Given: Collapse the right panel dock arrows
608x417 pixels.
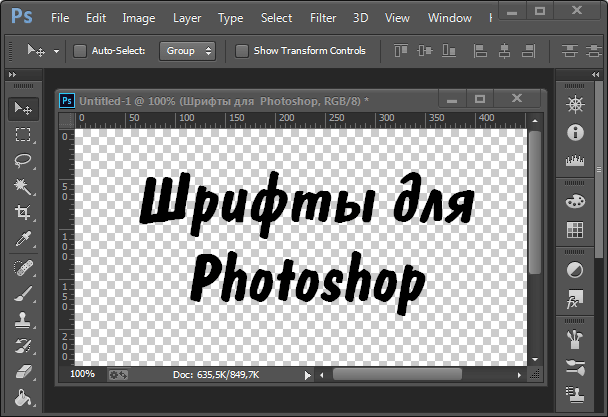Looking at the screenshot, I should click(x=595, y=74).
